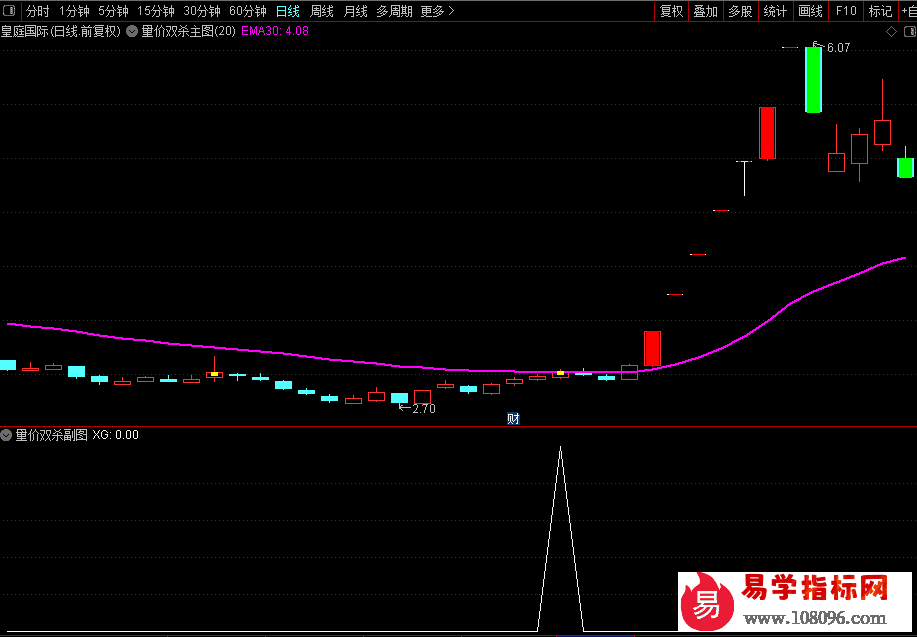The height and width of the screenshot is (637, 917).
Task: Click the EMA30: 4.08 indicator value
Action: tap(274, 32)
